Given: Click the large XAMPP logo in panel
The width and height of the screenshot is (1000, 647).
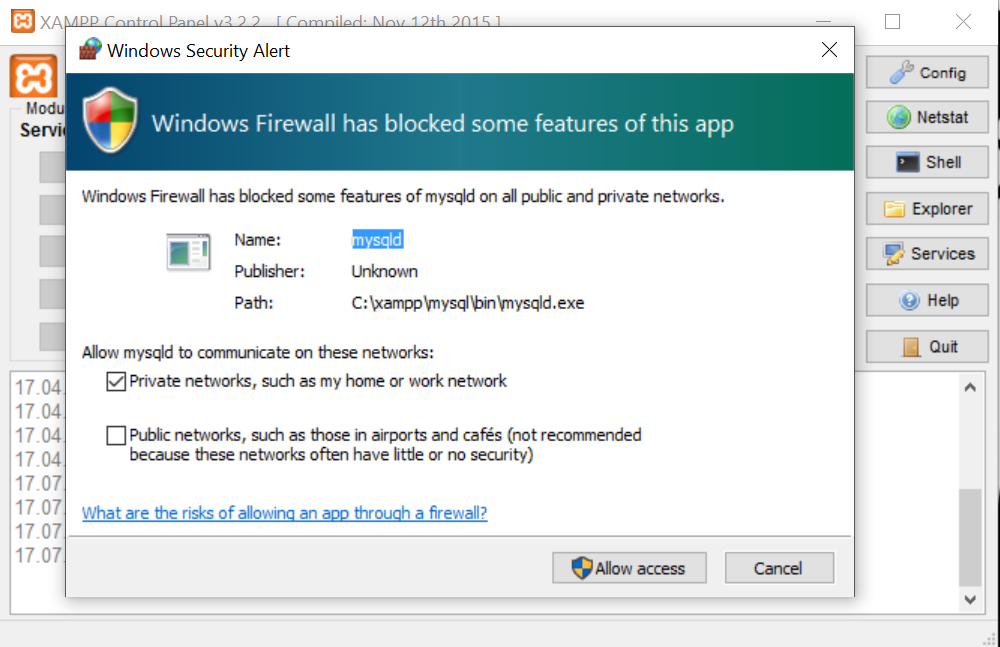Looking at the screenshot, I should click(33, 77).
